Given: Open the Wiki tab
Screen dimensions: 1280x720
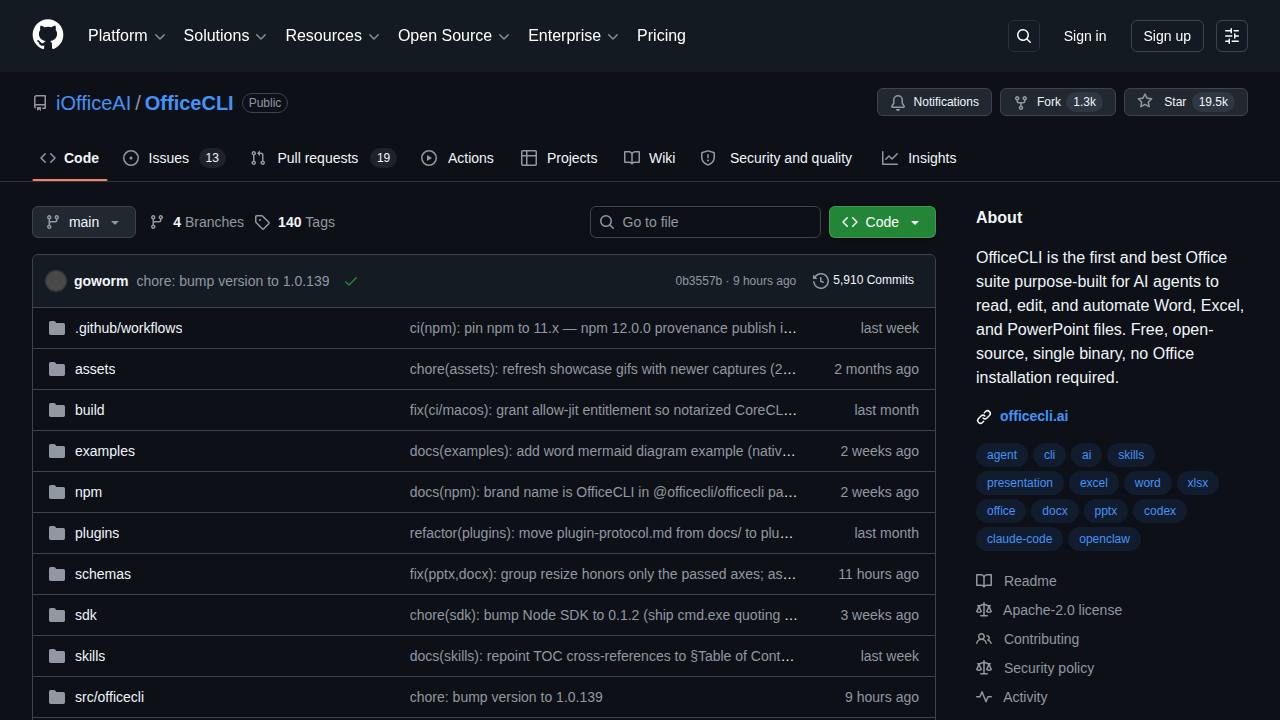Looking at the screenshot, I should pyautogui.click(x=650, y=158).
